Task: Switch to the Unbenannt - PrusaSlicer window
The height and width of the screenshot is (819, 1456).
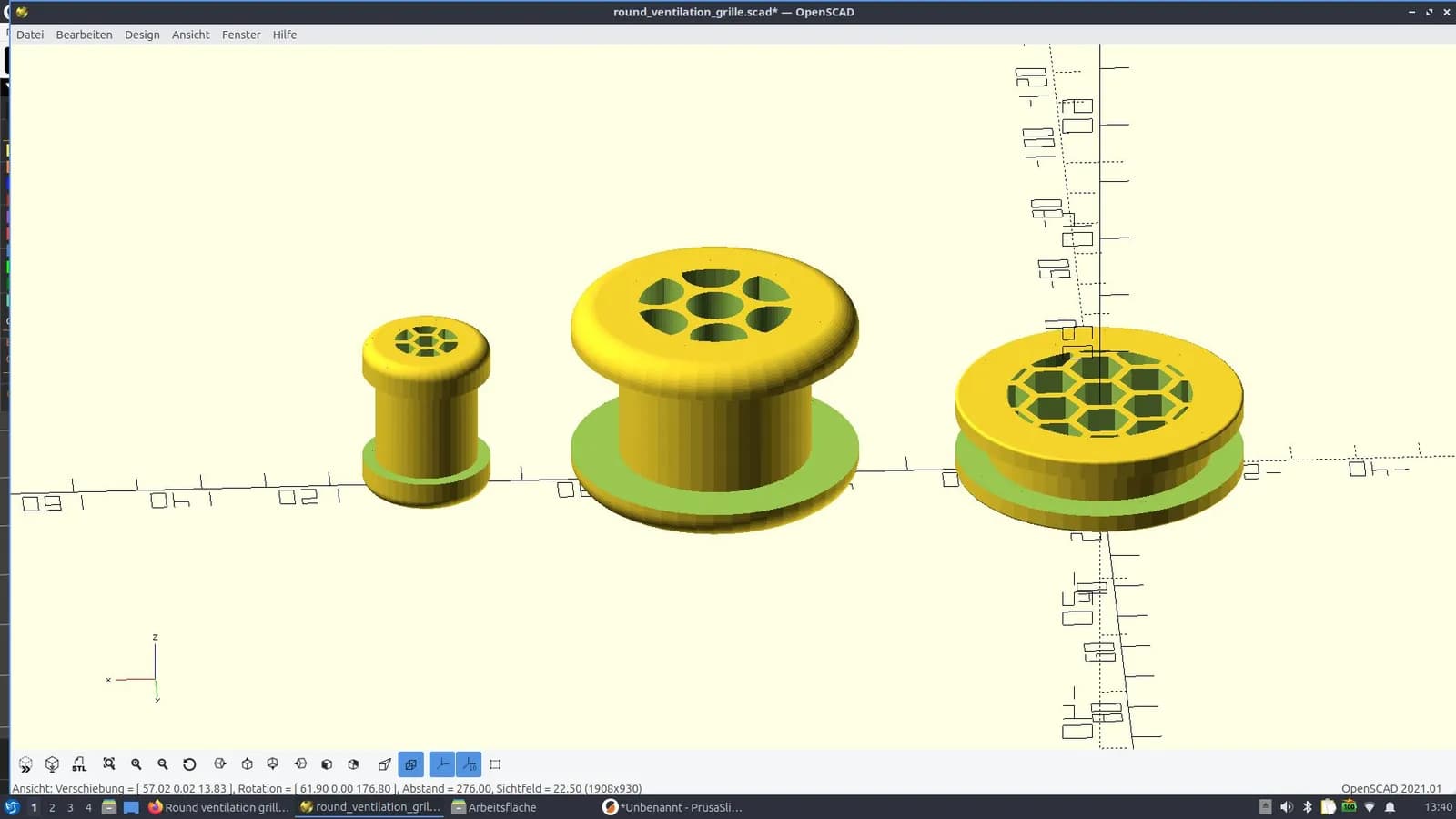Action: tap(673, 807)
